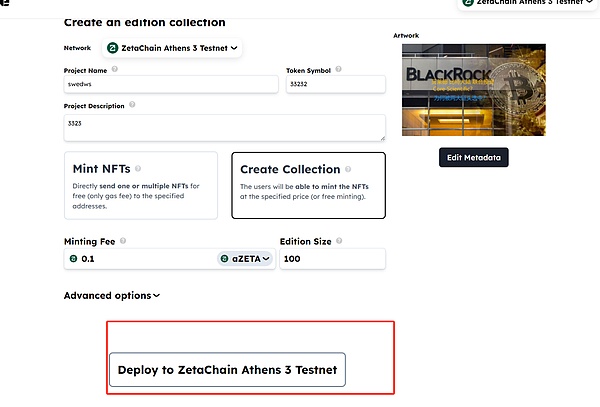The image size is (600, 407).
Task: Click Deploy to ZetaChain Athens 3 Testnet
Action: [x=227, y=370]
